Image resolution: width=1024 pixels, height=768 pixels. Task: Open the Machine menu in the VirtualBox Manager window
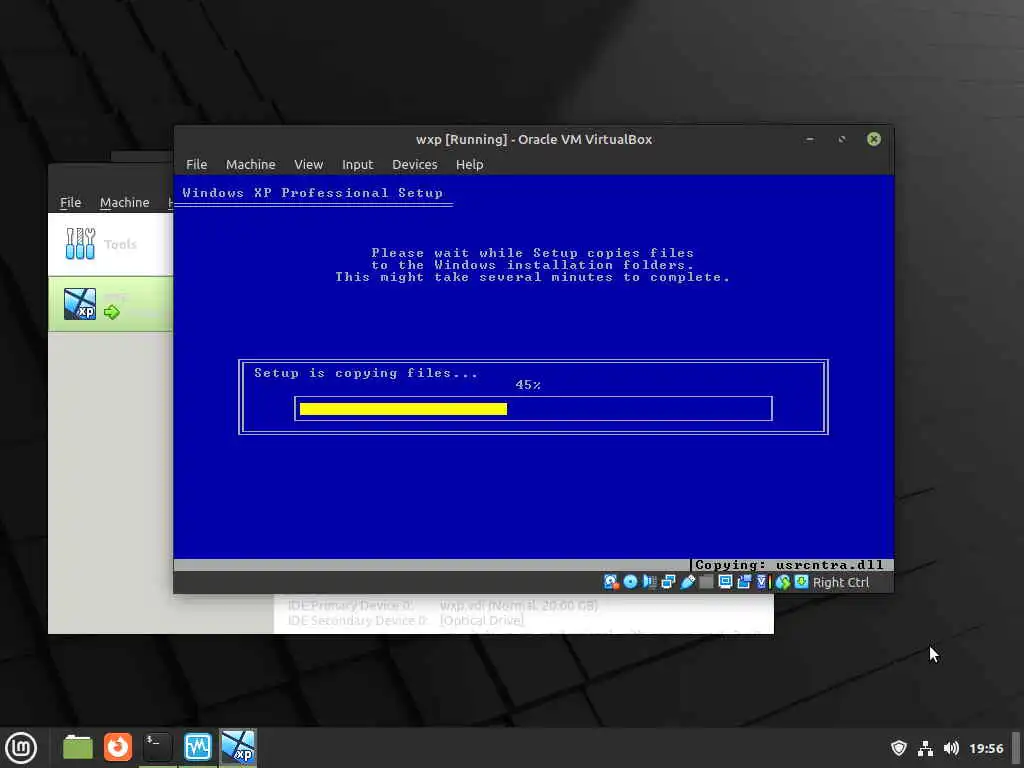pyautogui.click(x=124, y=202)
